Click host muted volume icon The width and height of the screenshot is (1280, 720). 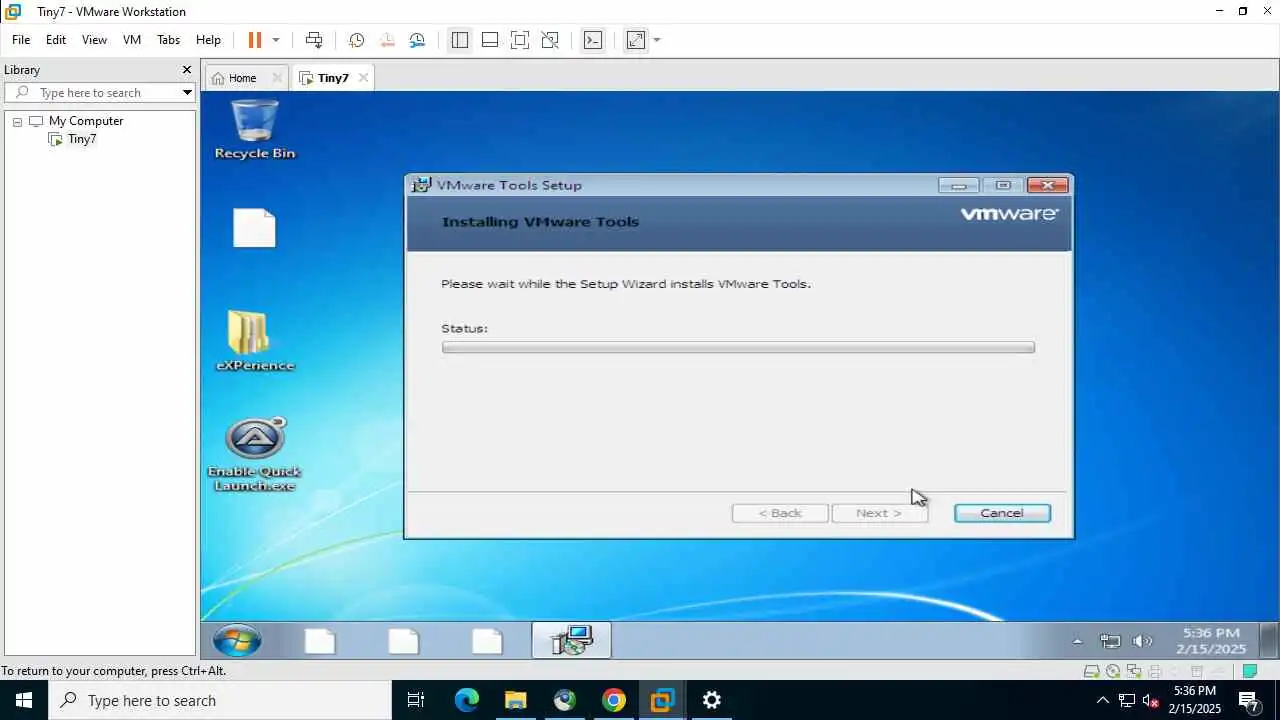pos(1151,700)
